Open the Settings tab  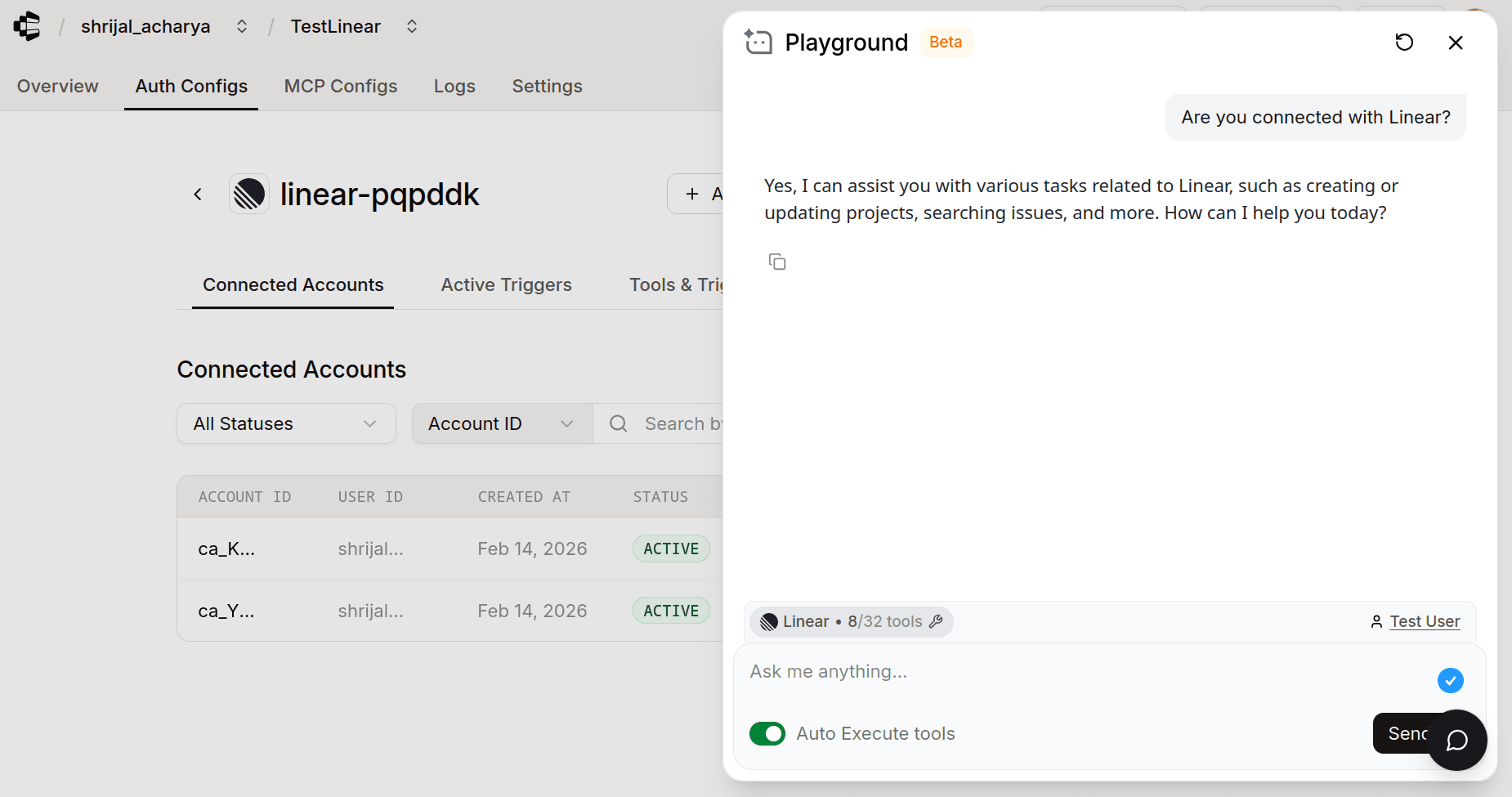pyautogui.click(x=547, y=86)
